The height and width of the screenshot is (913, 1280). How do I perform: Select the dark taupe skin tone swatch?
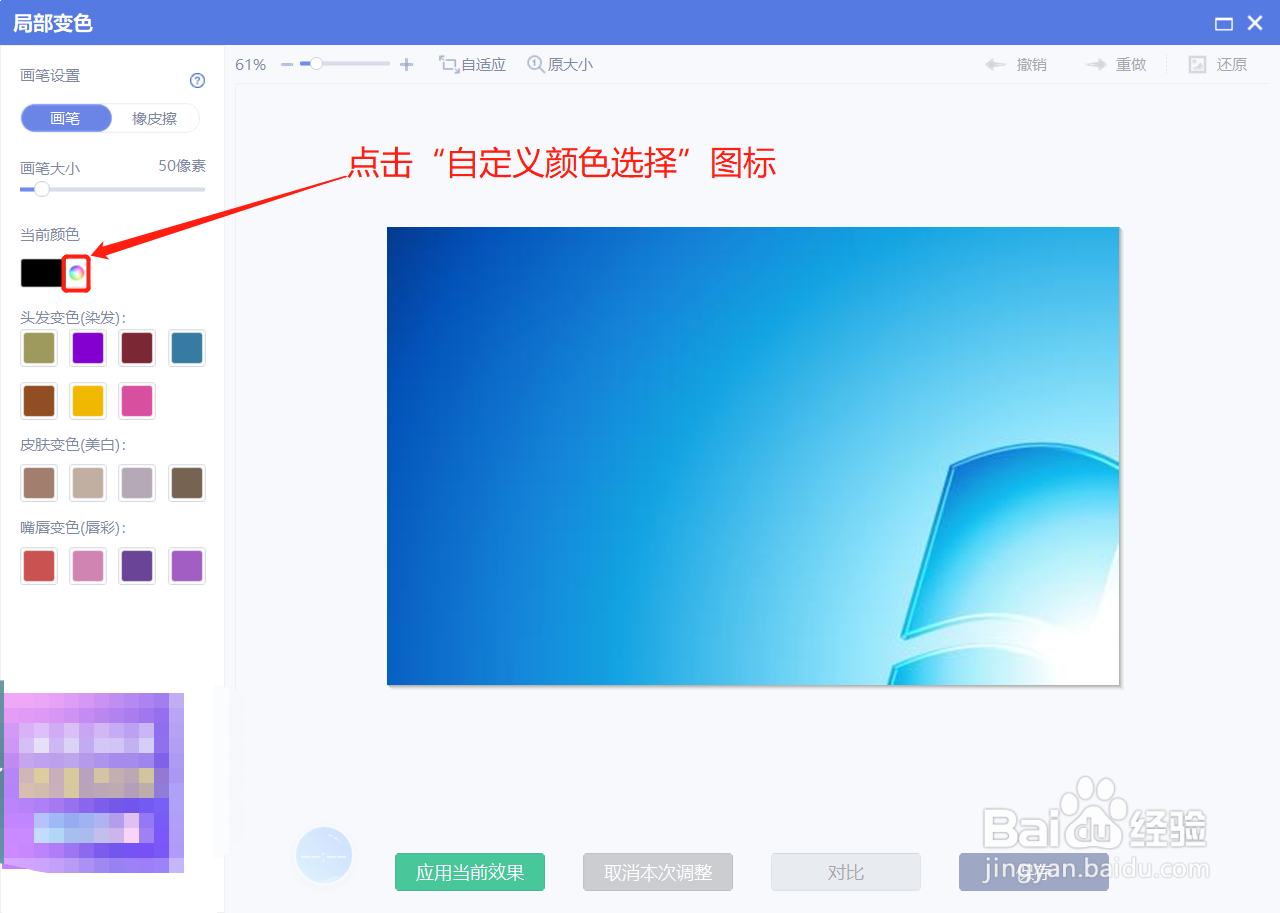click(x=187, y=483)
